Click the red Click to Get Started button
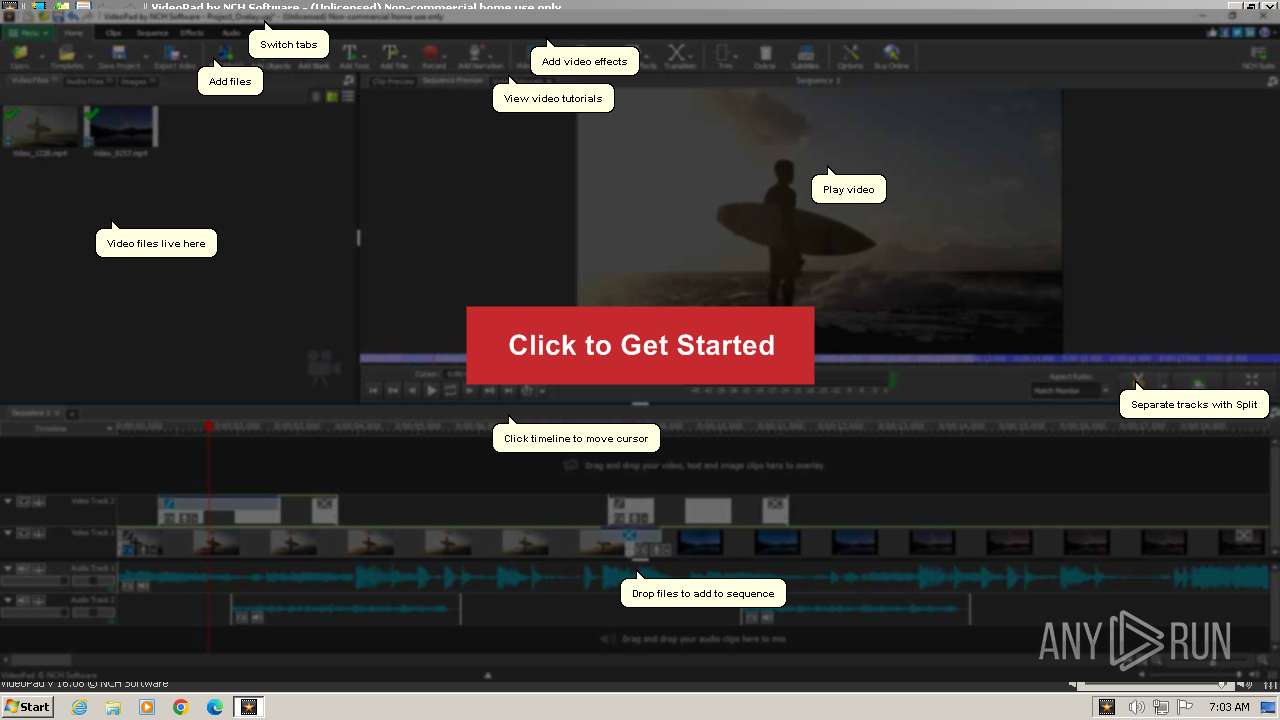1280x720 pixels. click(640, 345)
